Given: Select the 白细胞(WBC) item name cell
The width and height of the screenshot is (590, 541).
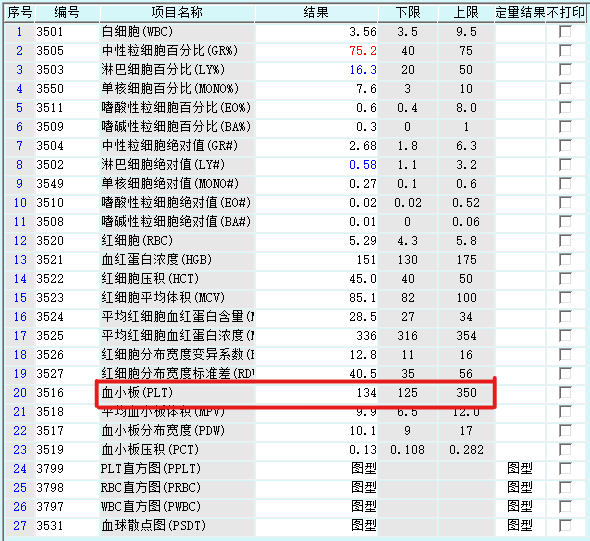Looking at the screenshot, I should point(177,32).
